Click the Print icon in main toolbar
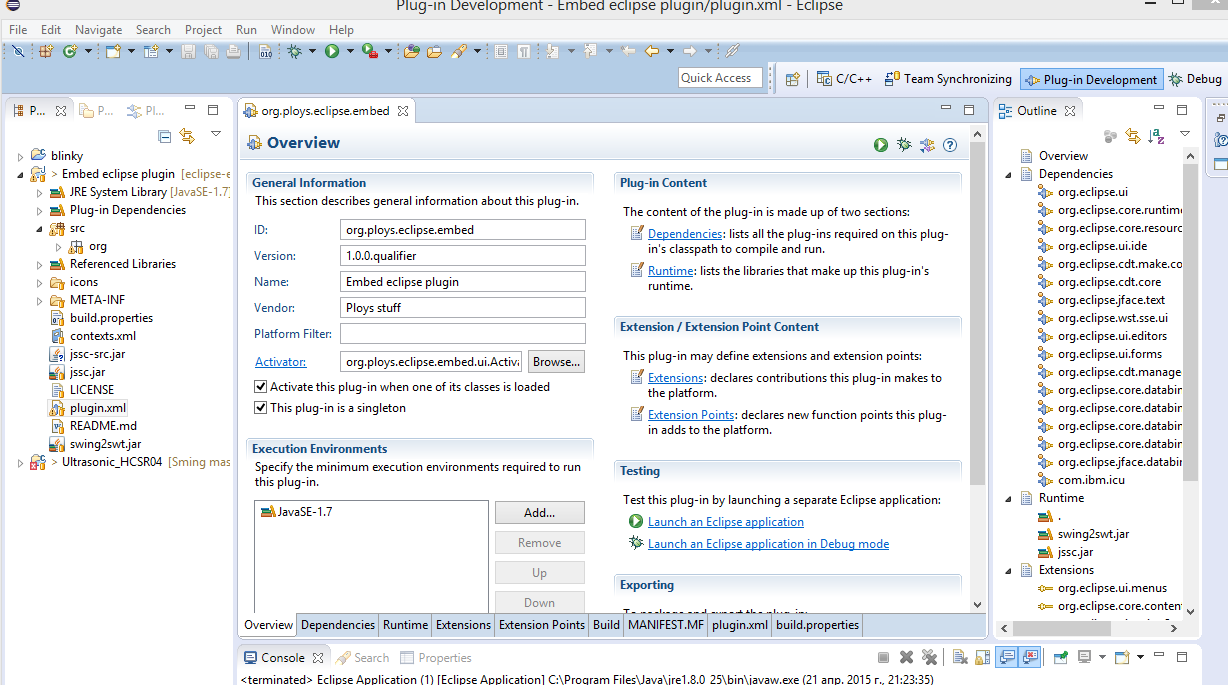Viewport: 1228px width, 685px height. [x=233, y=51]
